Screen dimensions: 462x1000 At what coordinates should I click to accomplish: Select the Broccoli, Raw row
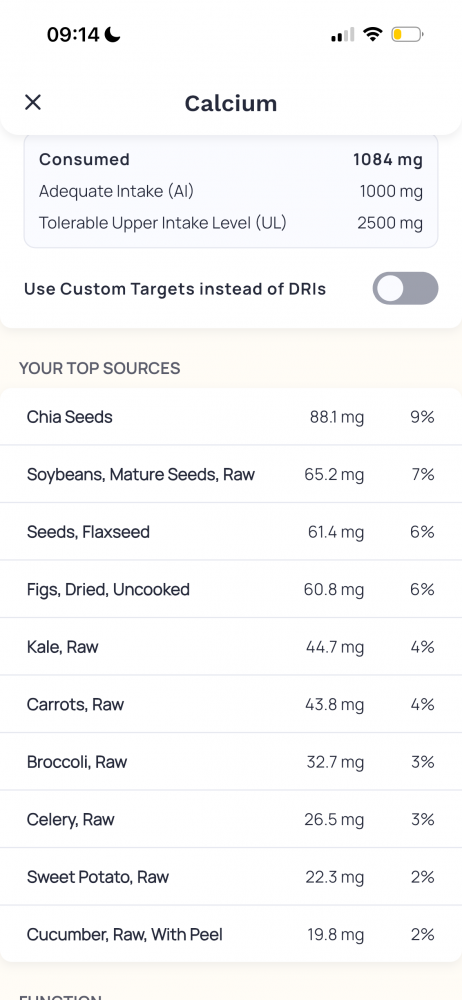tap(231, 761)
